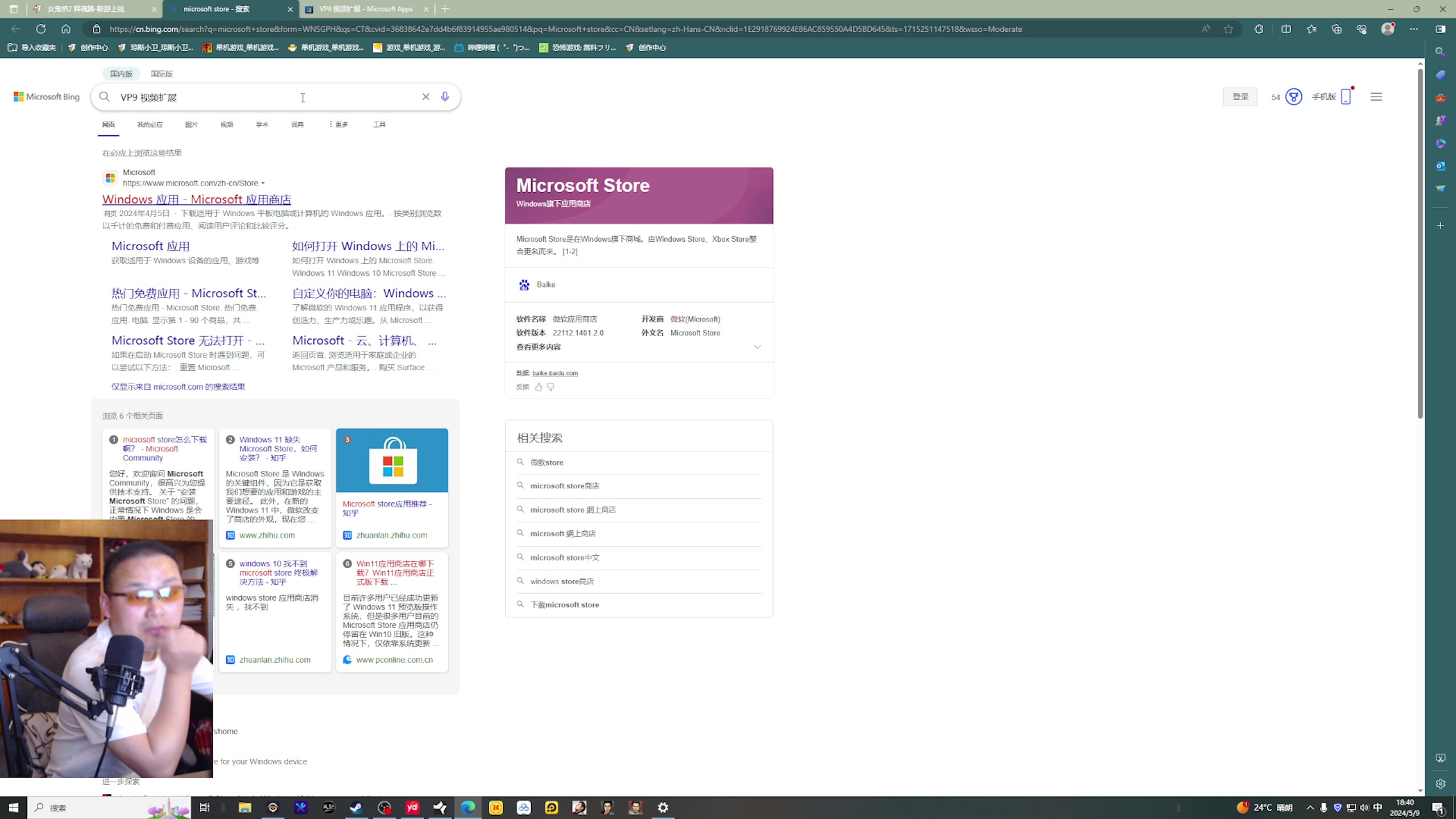Click the microphone voice search icon
This screenshot has height=819, width=1456.
coord(445,97)
